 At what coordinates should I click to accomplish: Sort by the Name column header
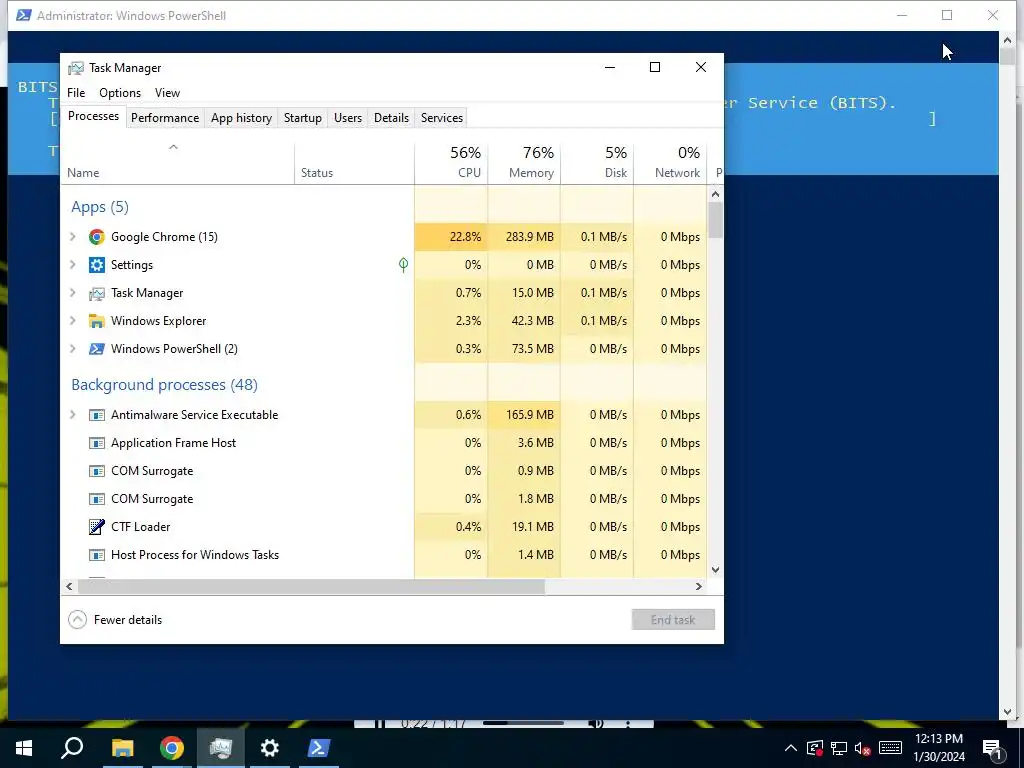177,163
